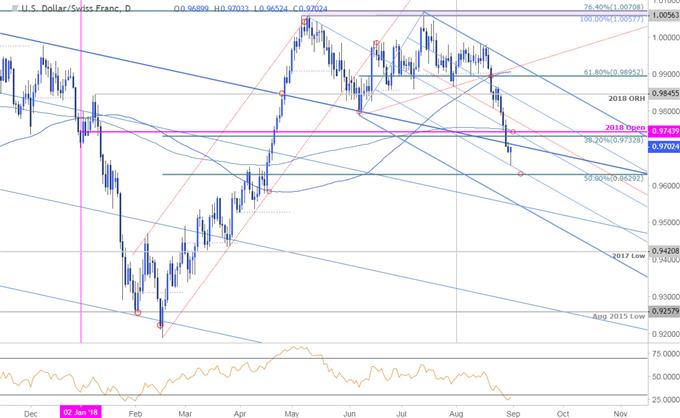Click the blue 0.97024 current price label
This screenshot has height=418, width=680.
coord(664,147)
